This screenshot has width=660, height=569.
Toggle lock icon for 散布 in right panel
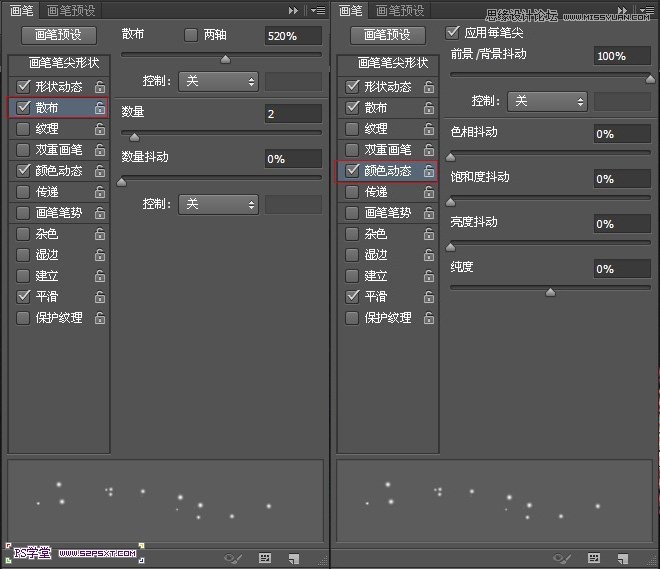pos(429,108)
